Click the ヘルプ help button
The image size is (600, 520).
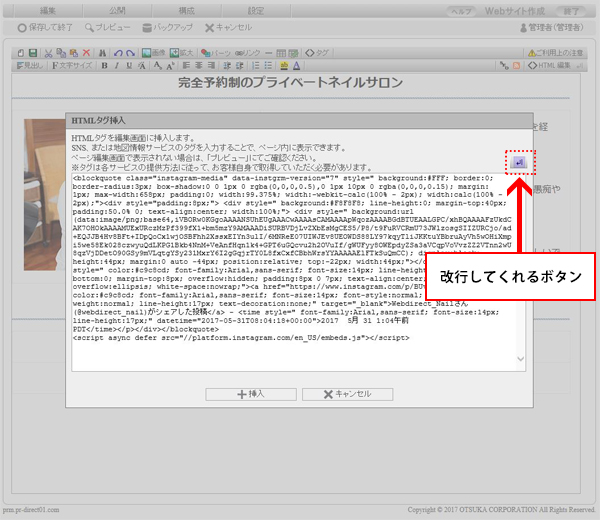pos(461,11)
